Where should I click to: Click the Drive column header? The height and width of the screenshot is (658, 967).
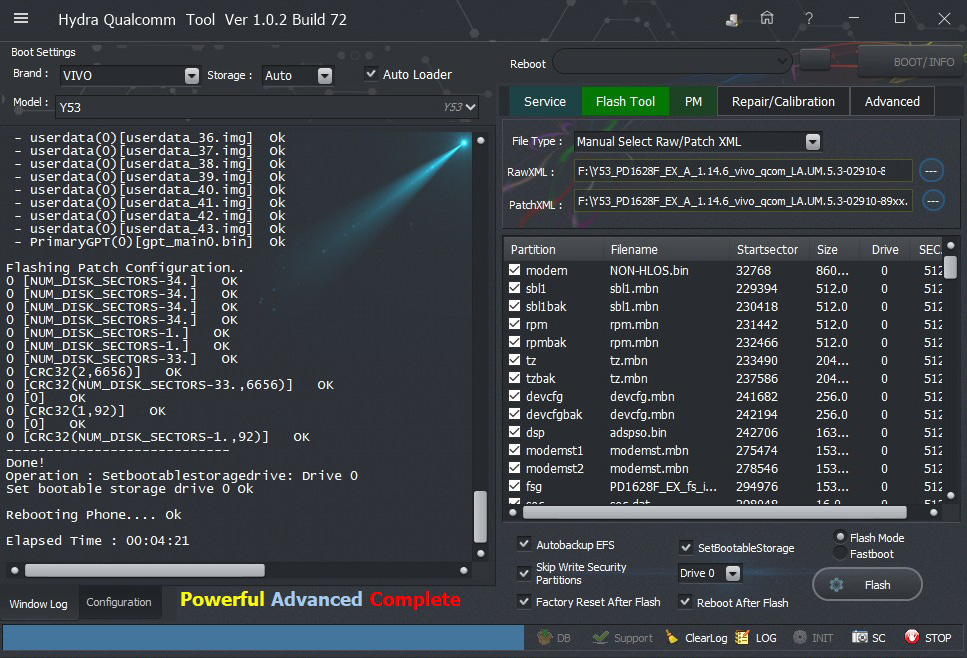pyautogui.click(x=885, y=250)
